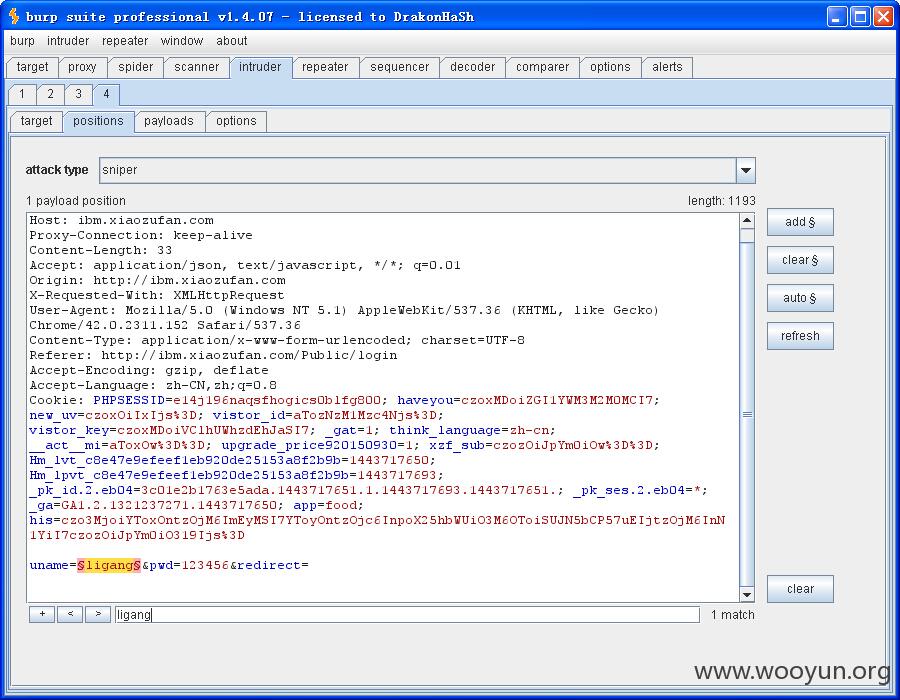The height and width of the screenshot is (700, 900).
Task: Open the repeater menu
Action: click(125, 41)
